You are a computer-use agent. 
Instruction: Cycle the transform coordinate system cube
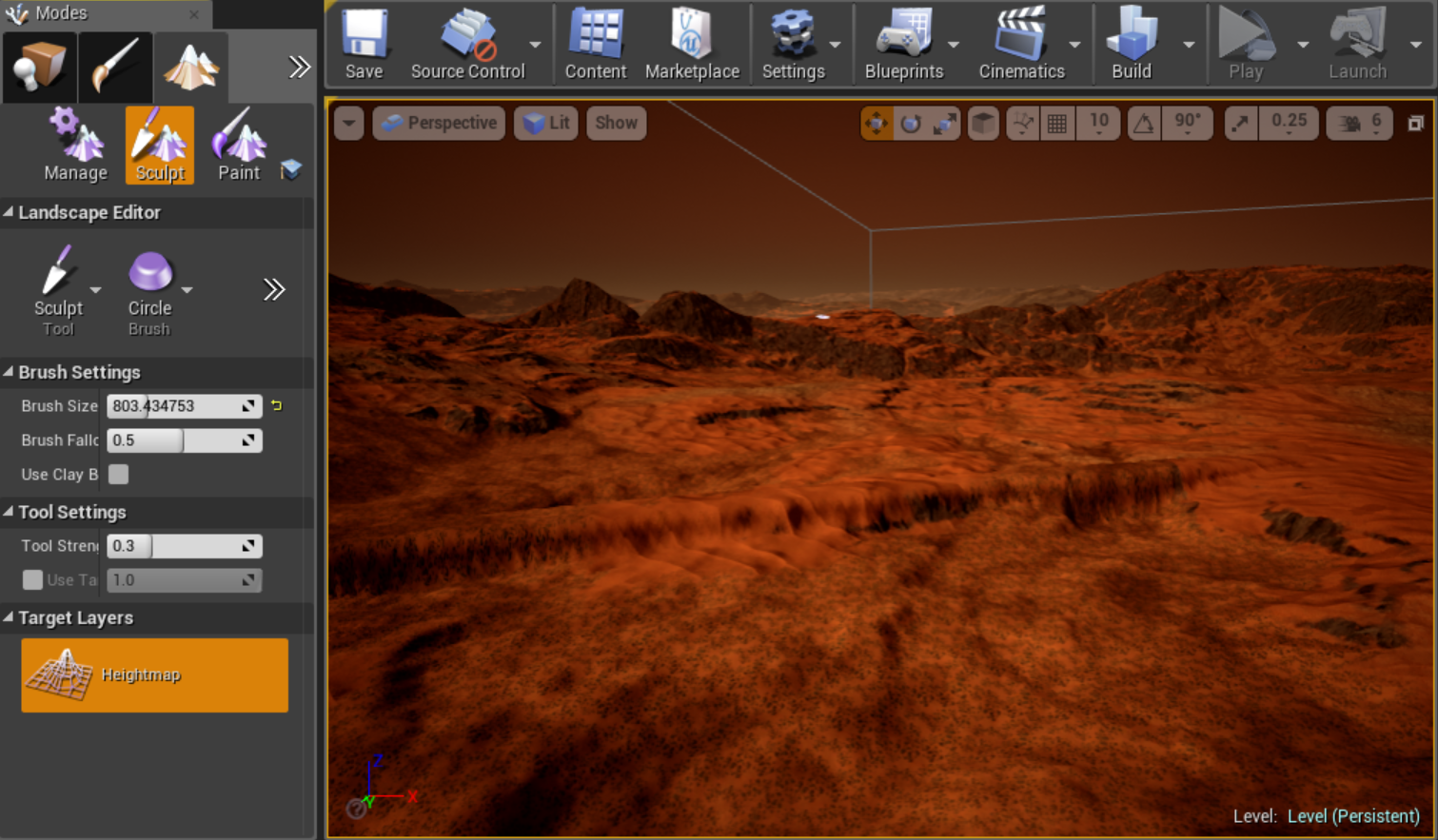[983, 123]
